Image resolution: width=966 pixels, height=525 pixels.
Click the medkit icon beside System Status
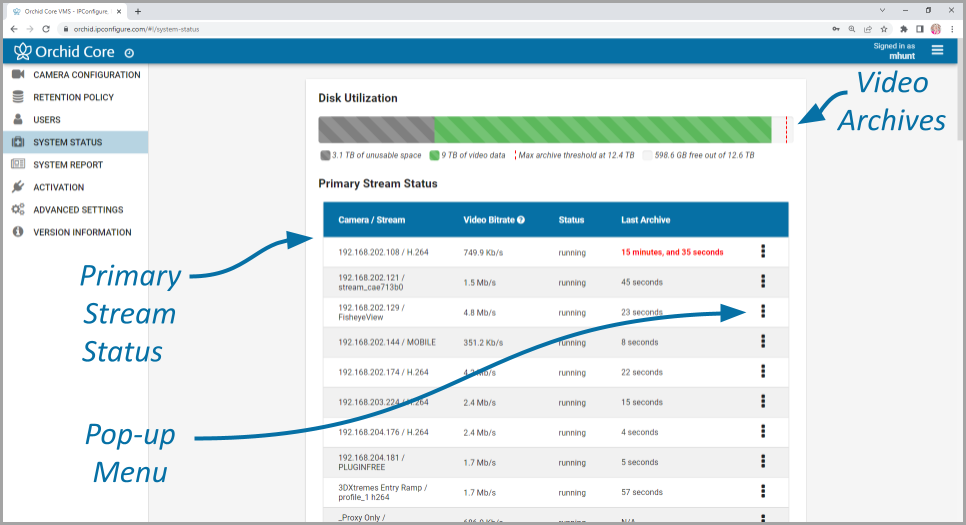pyautogui.click(x=18, y=142)
